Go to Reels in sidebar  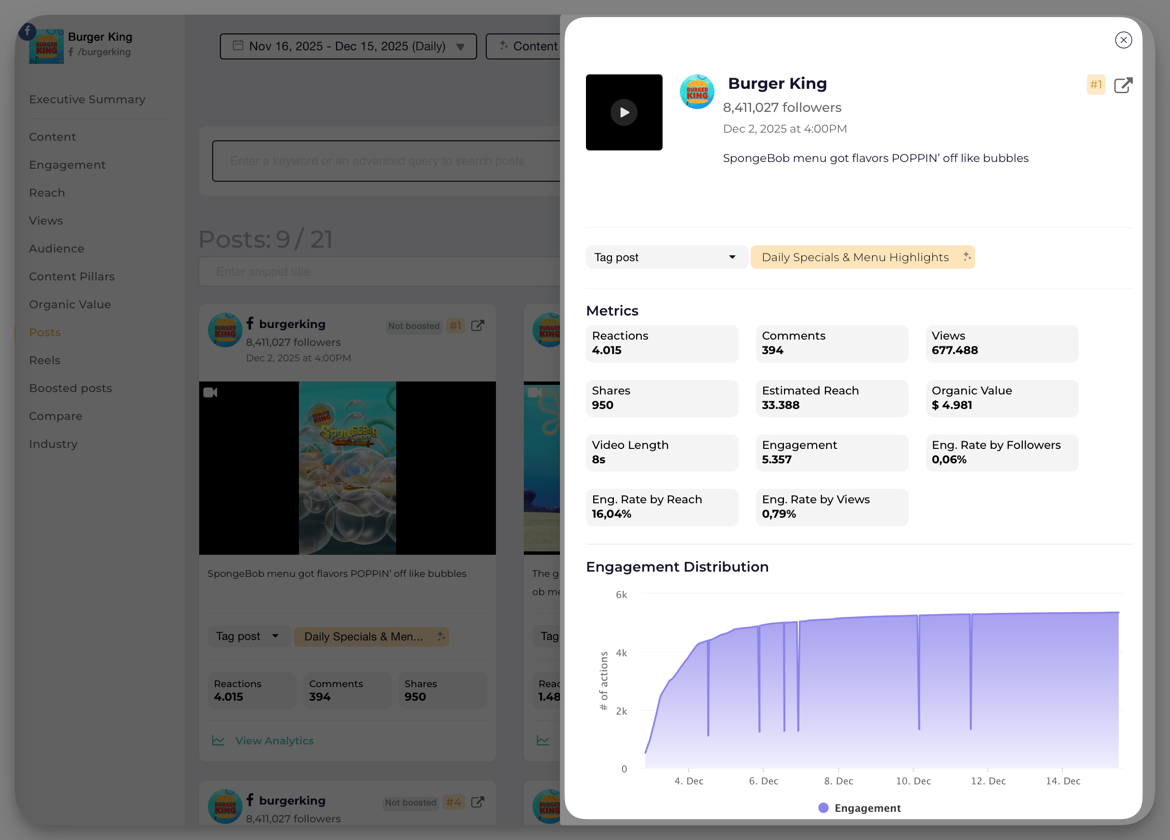tap(44, 360)
